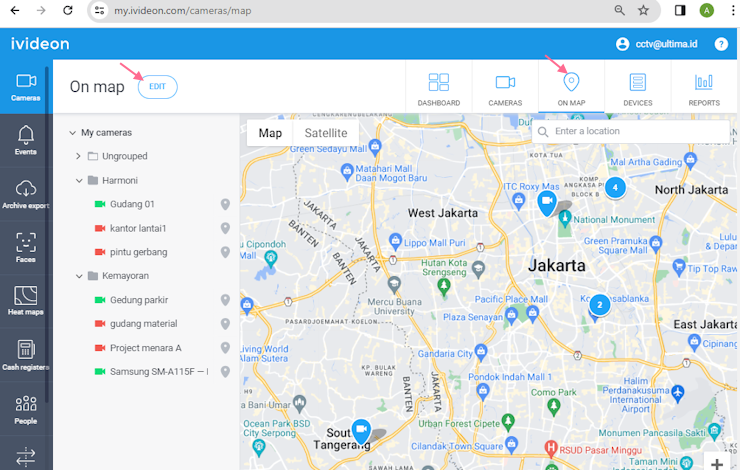Switch to the Dashboard tab
Image resolution: width=740 pixels, height=470 pixels.
point(438,89)
